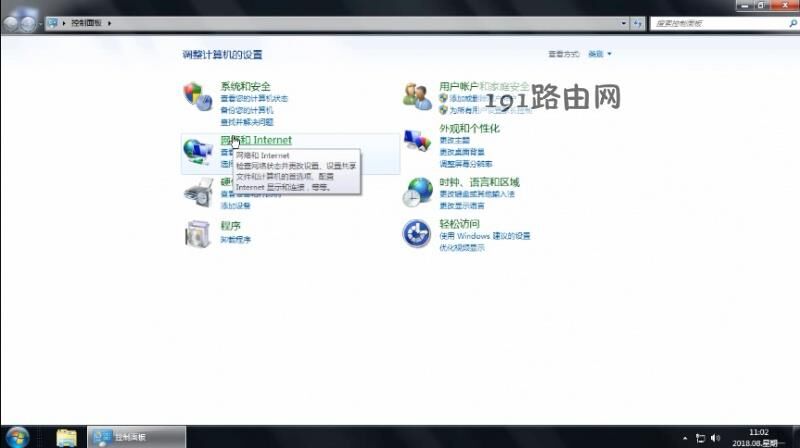Click the 调整计算机的设置 heading text
The height and width of the screenshot is (448, 800).
tap(222, 55)
